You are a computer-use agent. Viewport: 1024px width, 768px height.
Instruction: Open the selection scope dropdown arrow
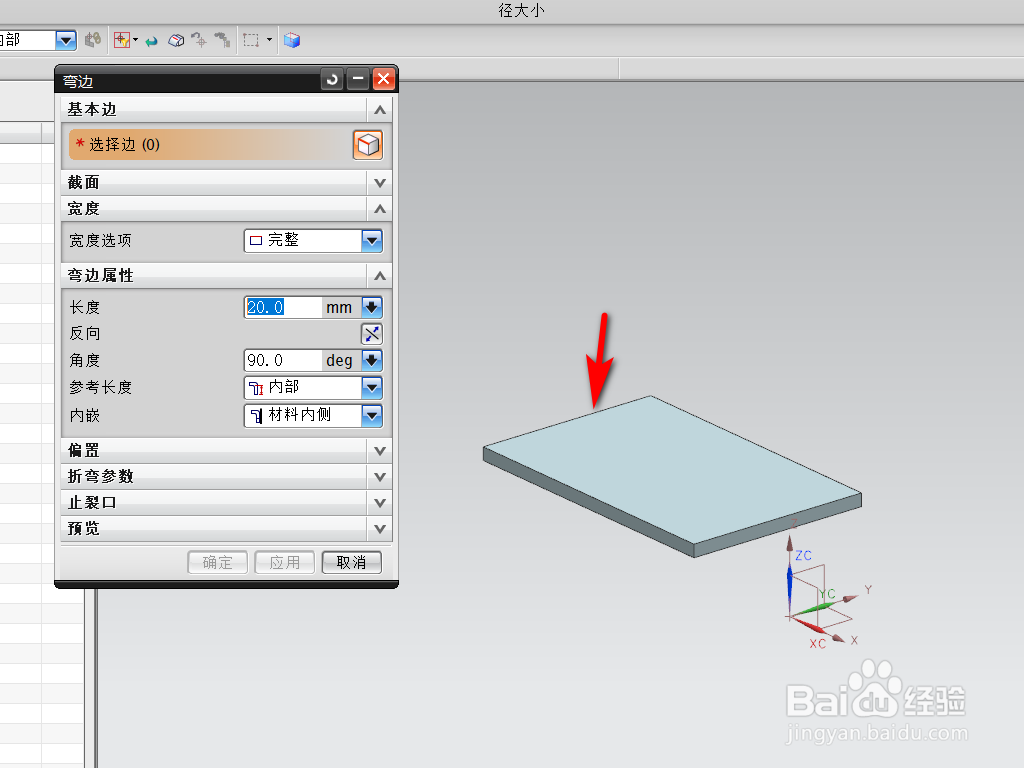pyautogui.click(x=65, y=40)
